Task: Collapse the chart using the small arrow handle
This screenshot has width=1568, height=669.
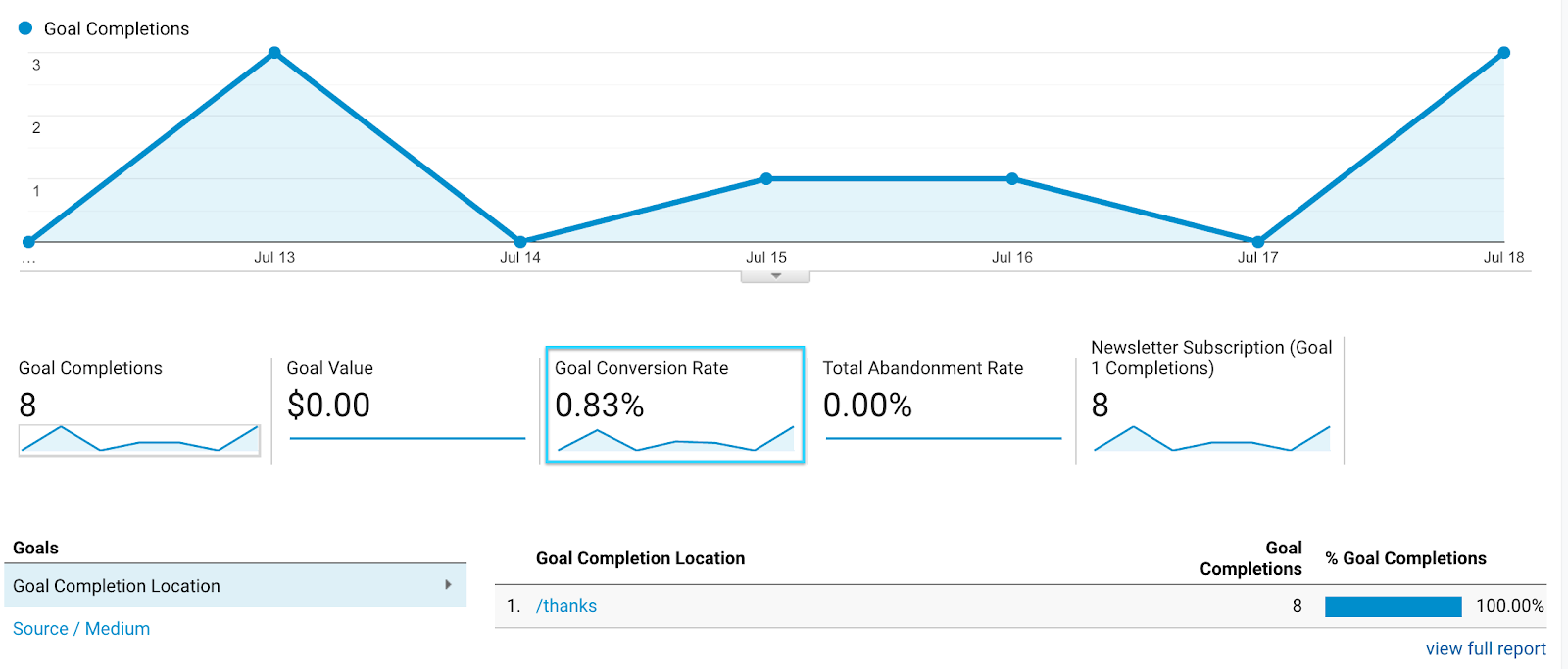Action: (775, 276)
